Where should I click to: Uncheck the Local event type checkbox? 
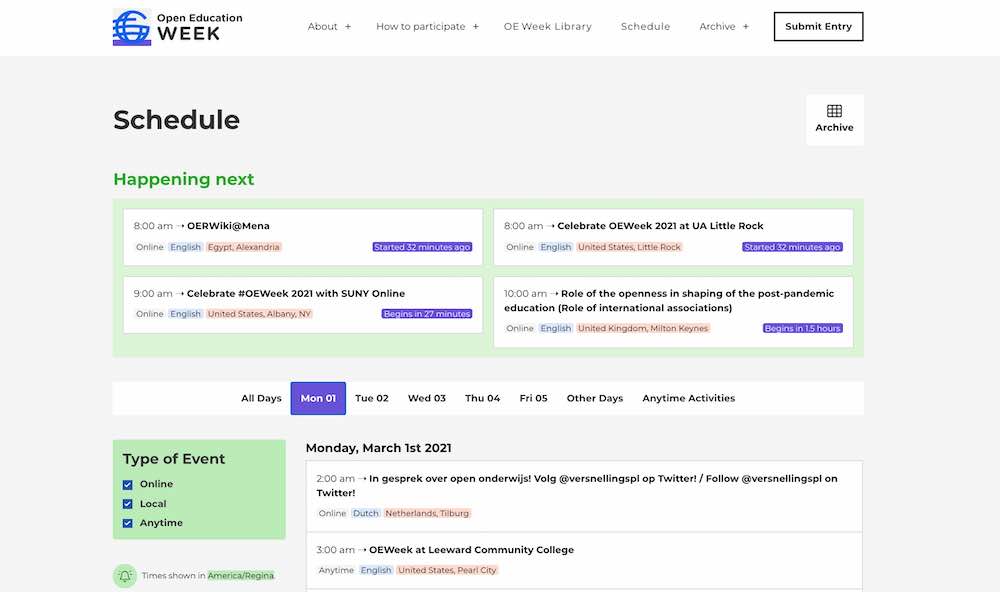pos(128,504)
